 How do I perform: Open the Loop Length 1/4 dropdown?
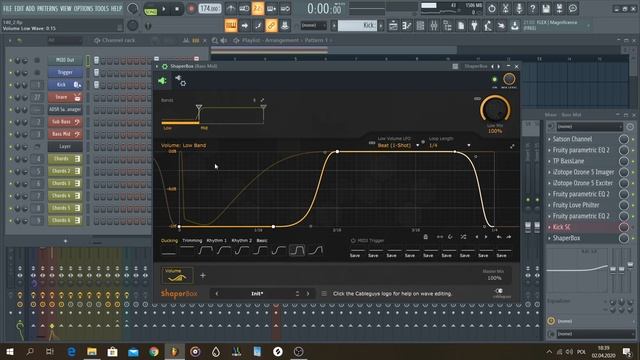[449, 145]
